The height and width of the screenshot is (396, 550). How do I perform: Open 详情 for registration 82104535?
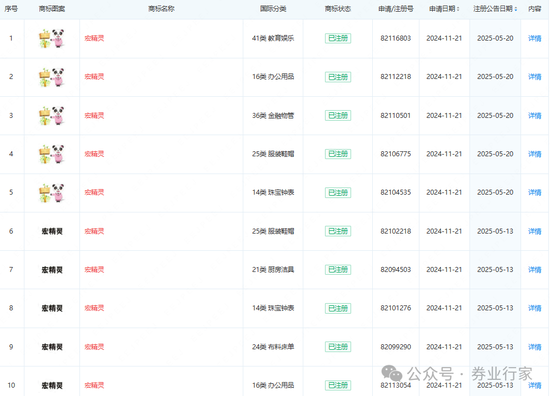pos(535,192)
